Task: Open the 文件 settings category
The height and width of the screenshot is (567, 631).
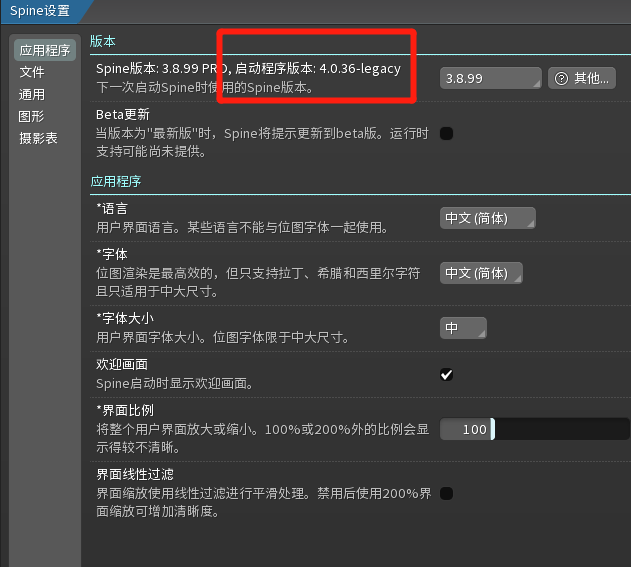Action: click(x=32, y=72)
